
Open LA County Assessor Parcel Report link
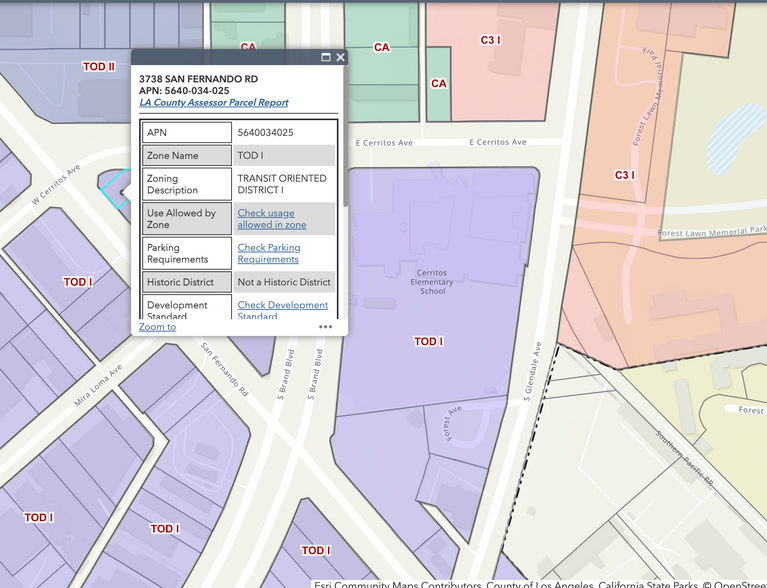tap(213, 102)
